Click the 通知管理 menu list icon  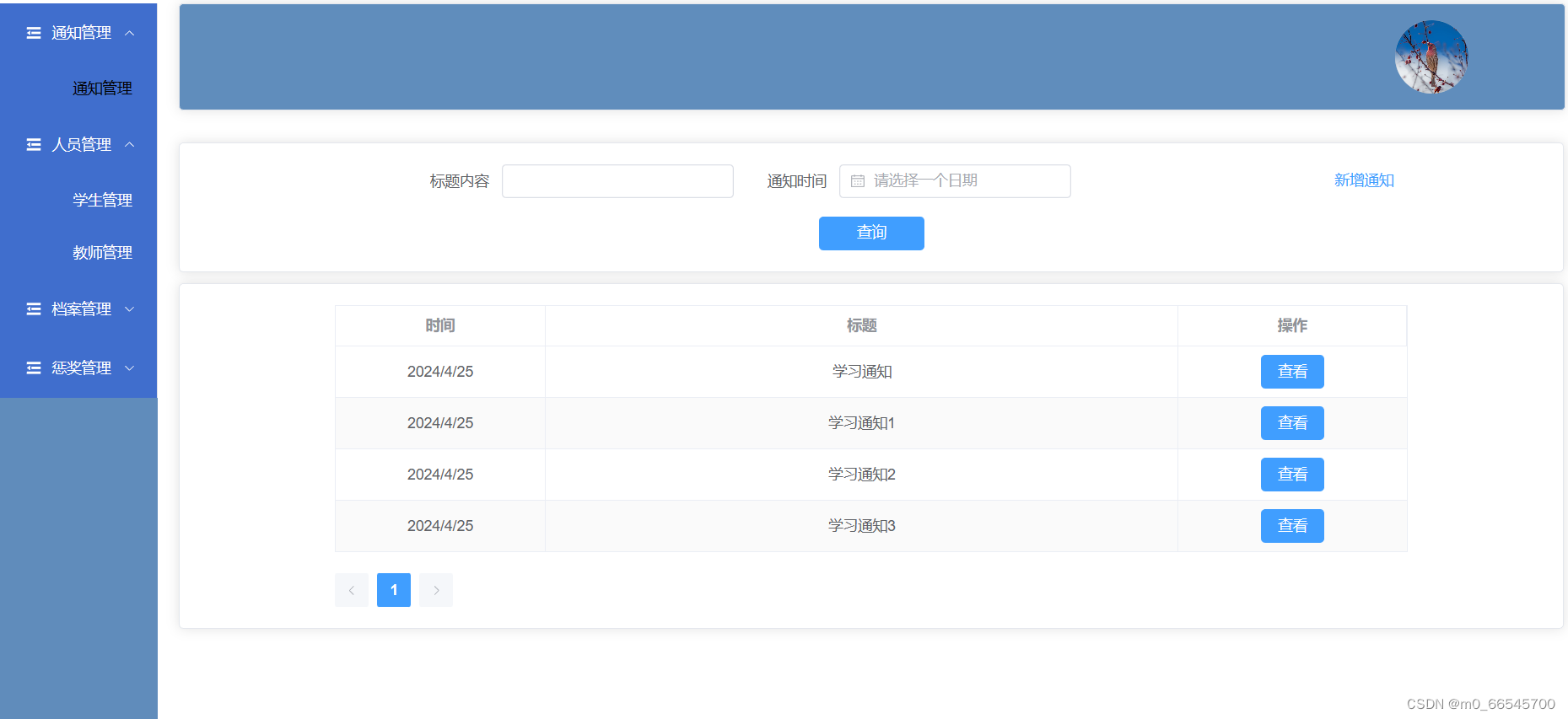click(x=34, y=33)
